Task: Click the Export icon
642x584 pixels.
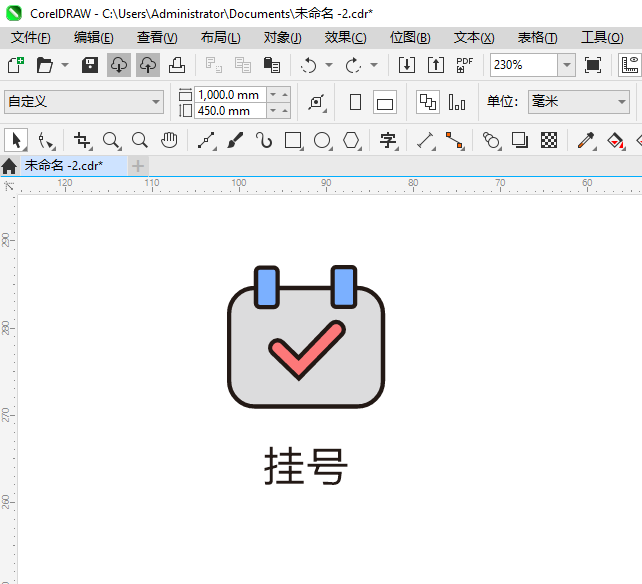Action: point(436,65)
